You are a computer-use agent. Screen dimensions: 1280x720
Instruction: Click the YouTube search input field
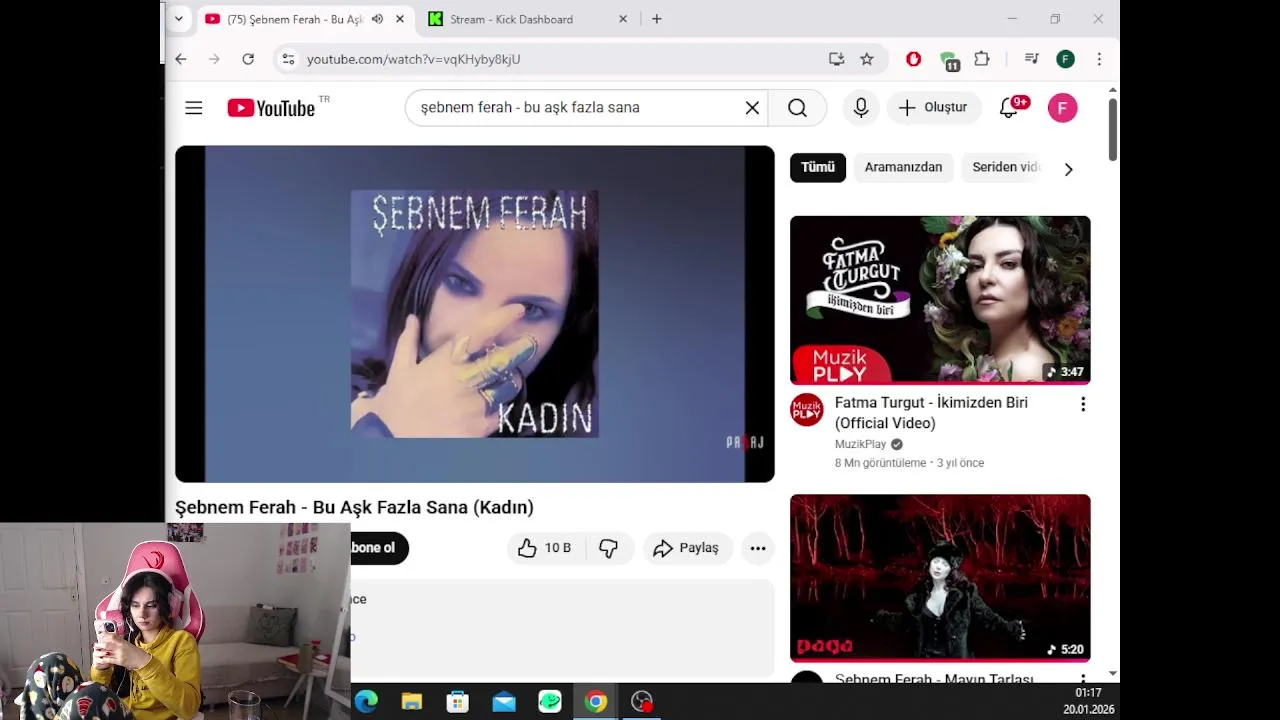coord(575,108)
